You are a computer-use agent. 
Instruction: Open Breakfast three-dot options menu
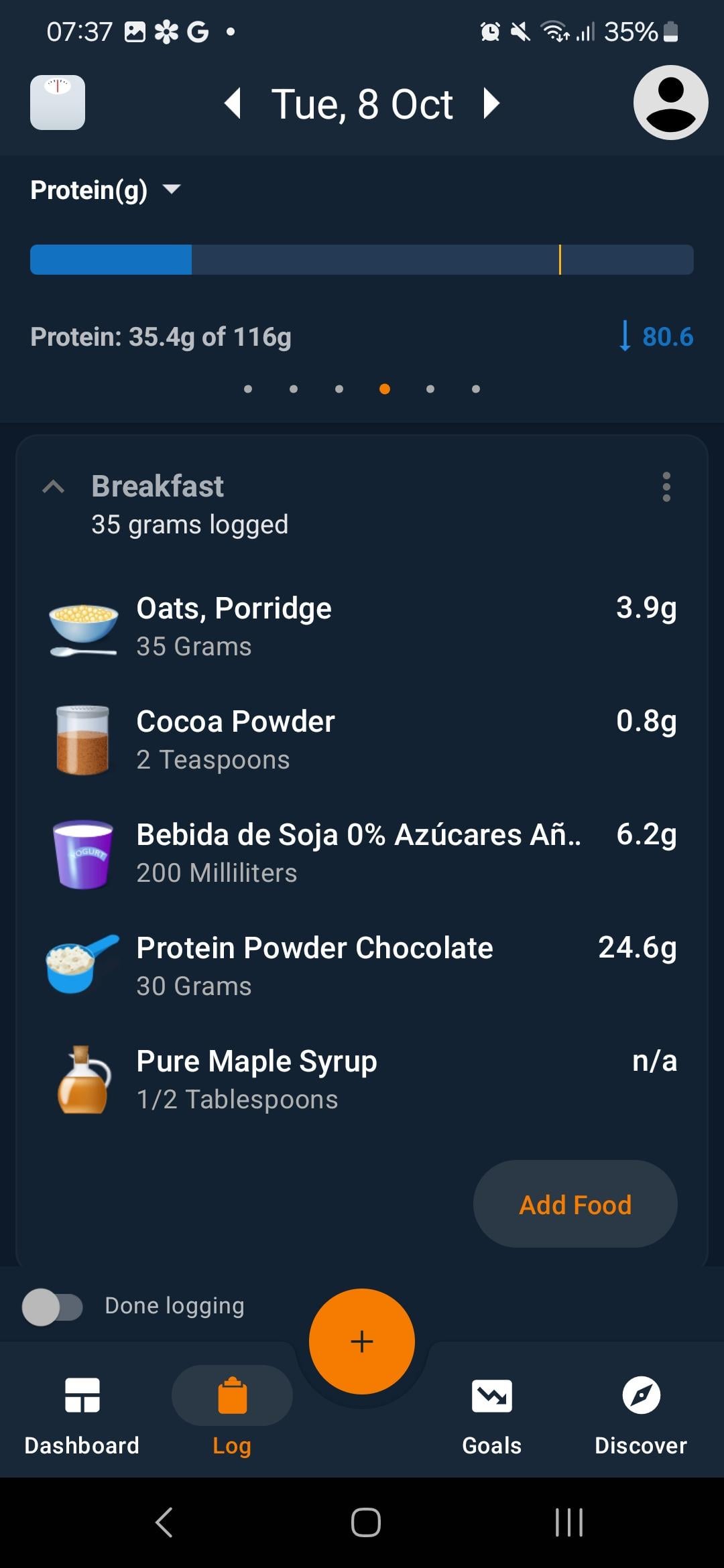tap(666, 486)
